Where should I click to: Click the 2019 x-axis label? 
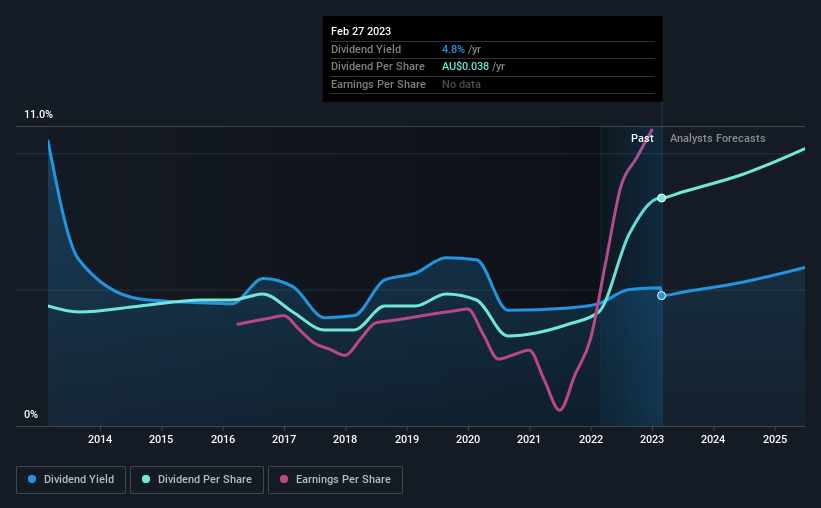point(407,439)
